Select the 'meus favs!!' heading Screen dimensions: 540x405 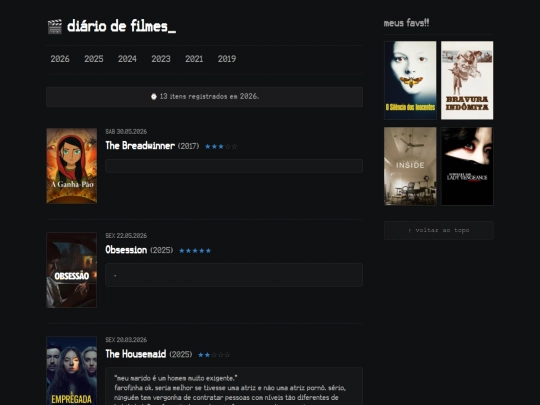point(406,23)
